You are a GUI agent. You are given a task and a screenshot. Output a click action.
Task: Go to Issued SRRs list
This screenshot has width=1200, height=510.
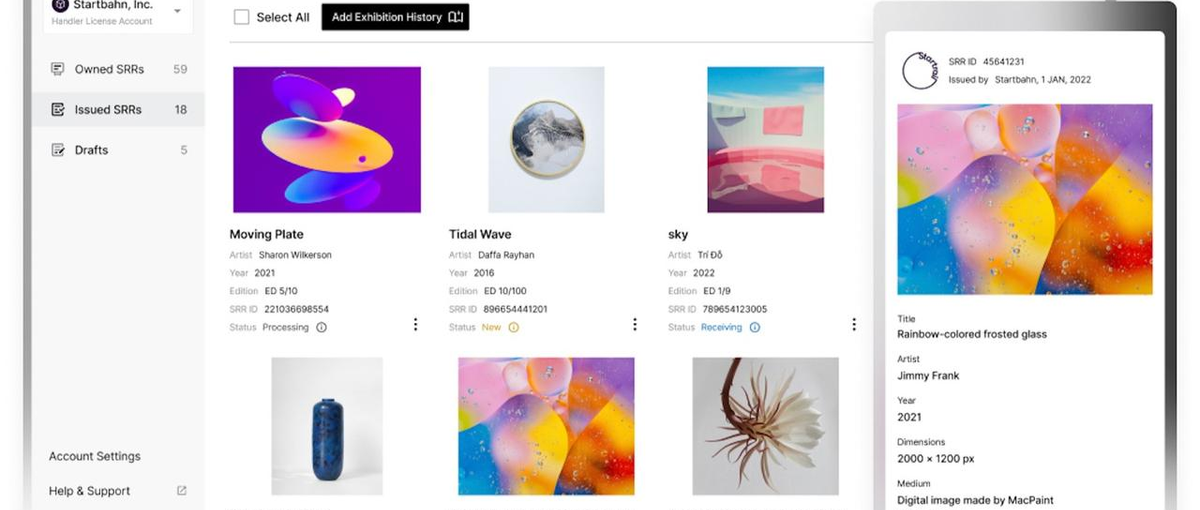coord(108,109)
